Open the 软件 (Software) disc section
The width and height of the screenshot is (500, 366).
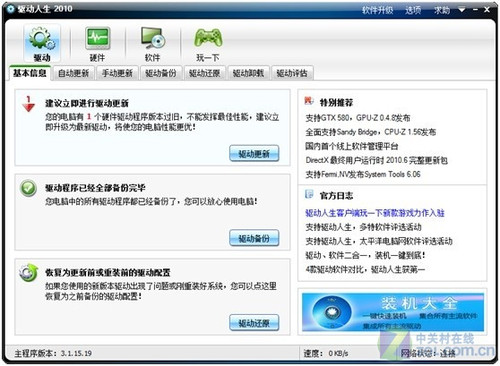coord(153,44)
